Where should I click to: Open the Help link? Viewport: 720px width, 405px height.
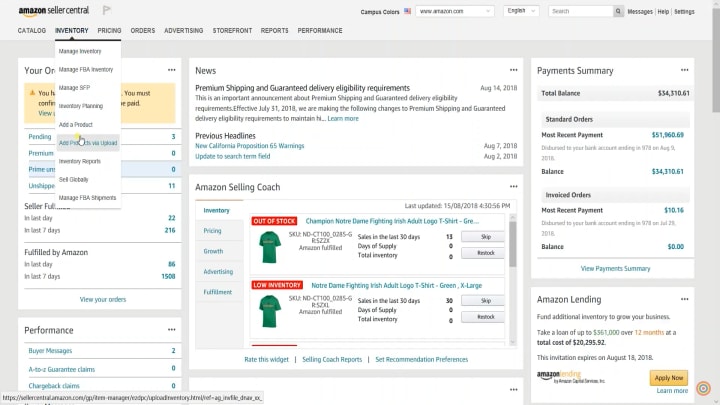663,11
